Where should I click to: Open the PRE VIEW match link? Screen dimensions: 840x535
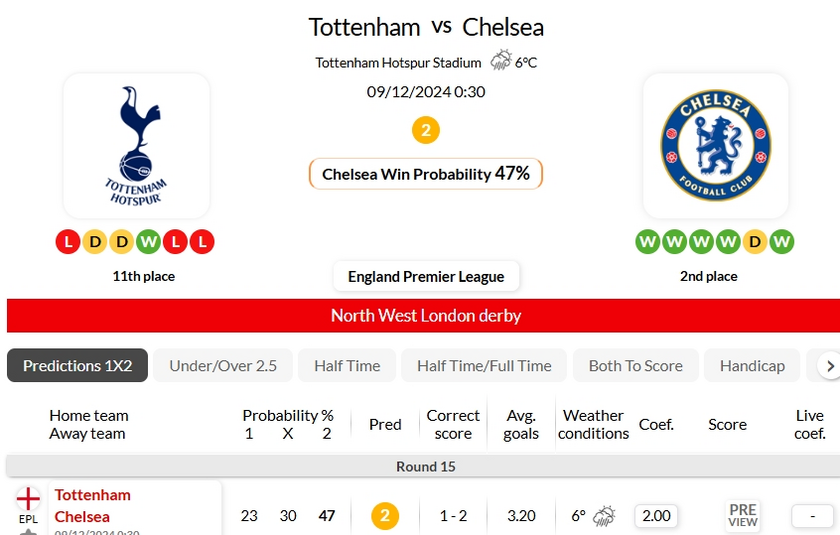(743, 515)
